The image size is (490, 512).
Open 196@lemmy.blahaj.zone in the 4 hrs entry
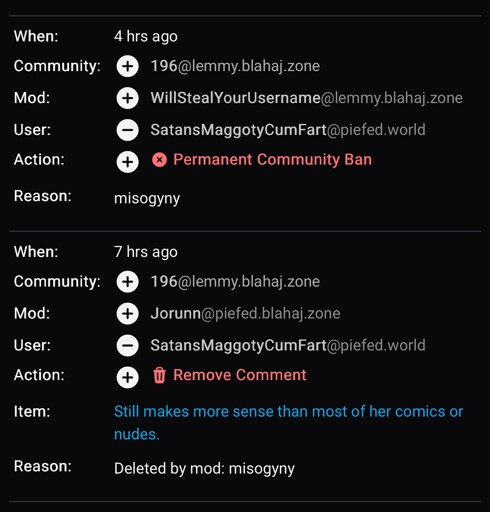tap(235, 66)
